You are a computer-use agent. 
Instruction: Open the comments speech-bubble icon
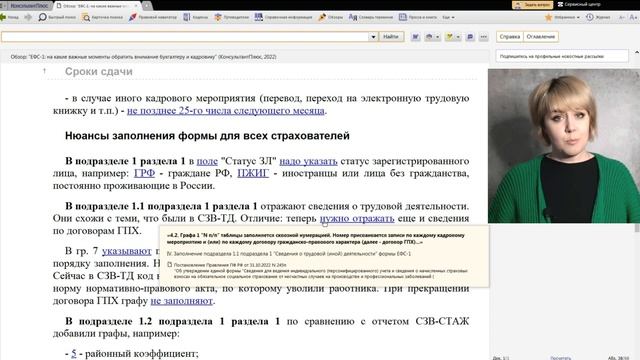pyautogui.click(x=470, y=37)
